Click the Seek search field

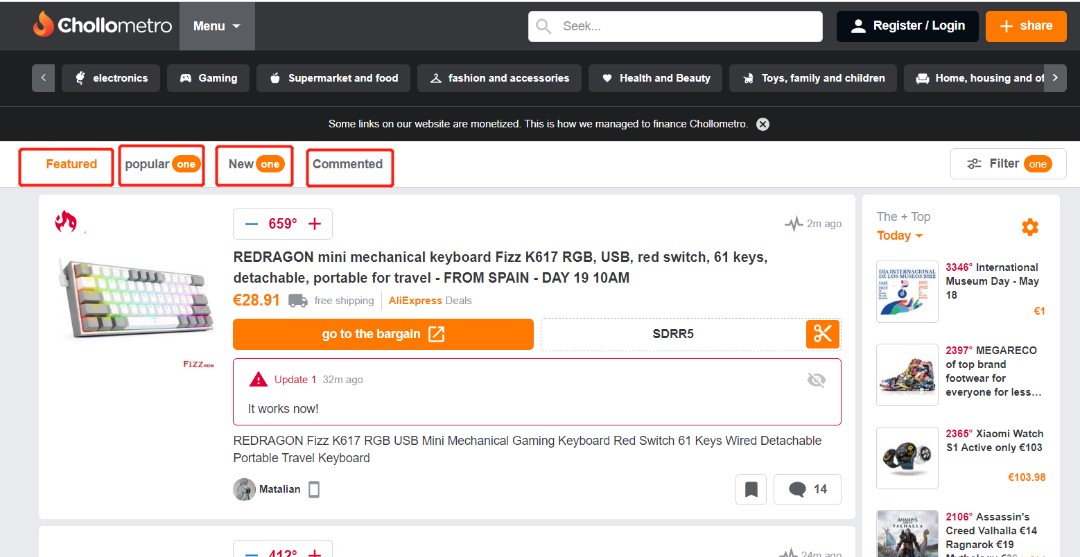pos(676,26)
